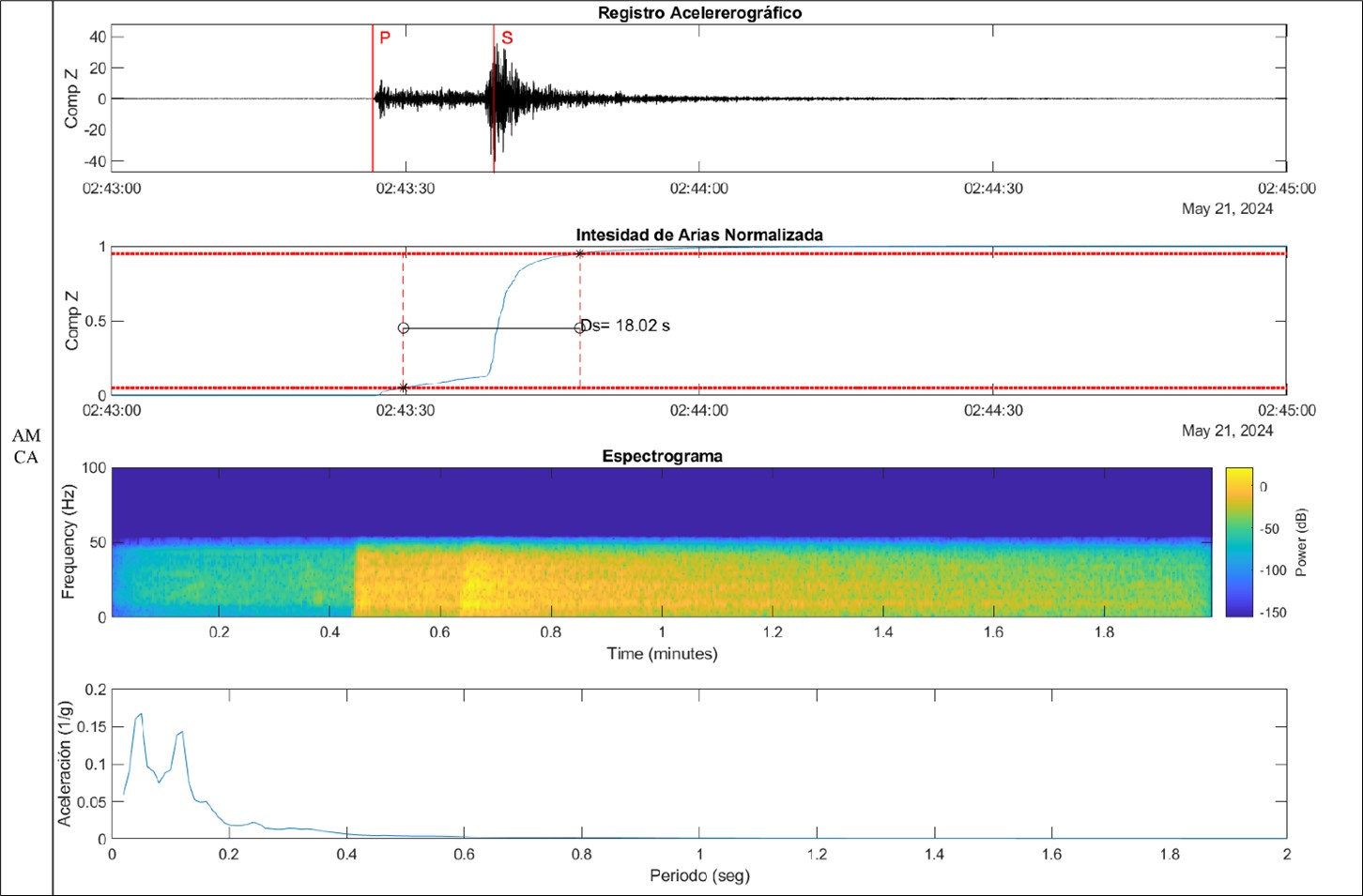Screen dimensions: 1363x896
Task: Click the "-40" tick on the accelerogram axis
Action: tap(97, 161)
